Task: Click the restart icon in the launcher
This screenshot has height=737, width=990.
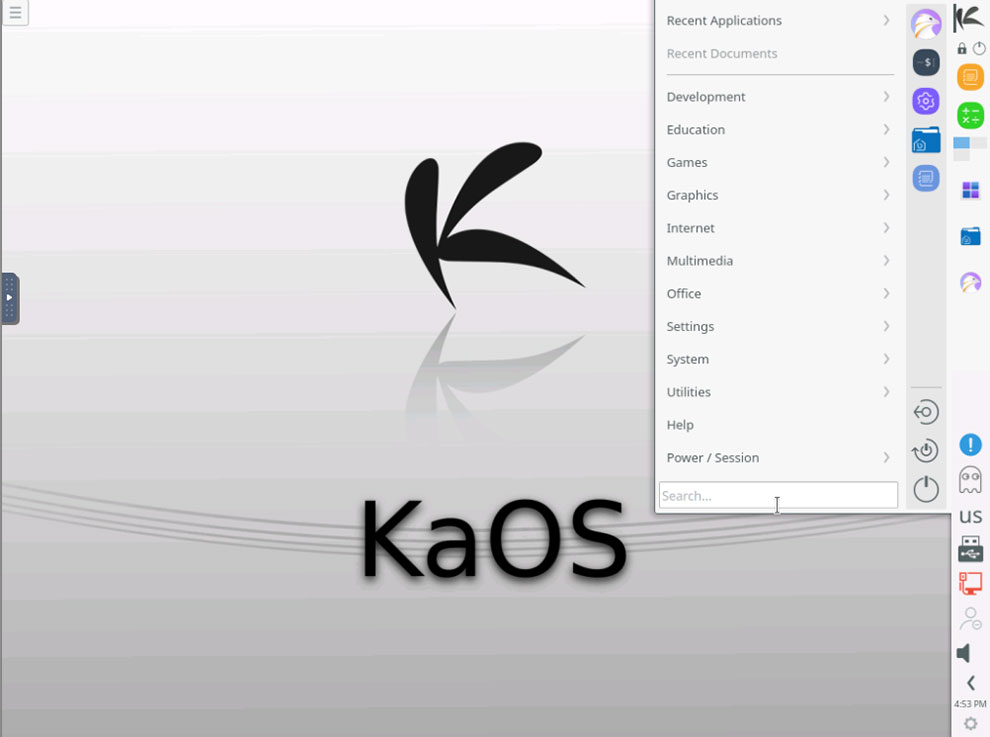Action: (x=926, y=450)
